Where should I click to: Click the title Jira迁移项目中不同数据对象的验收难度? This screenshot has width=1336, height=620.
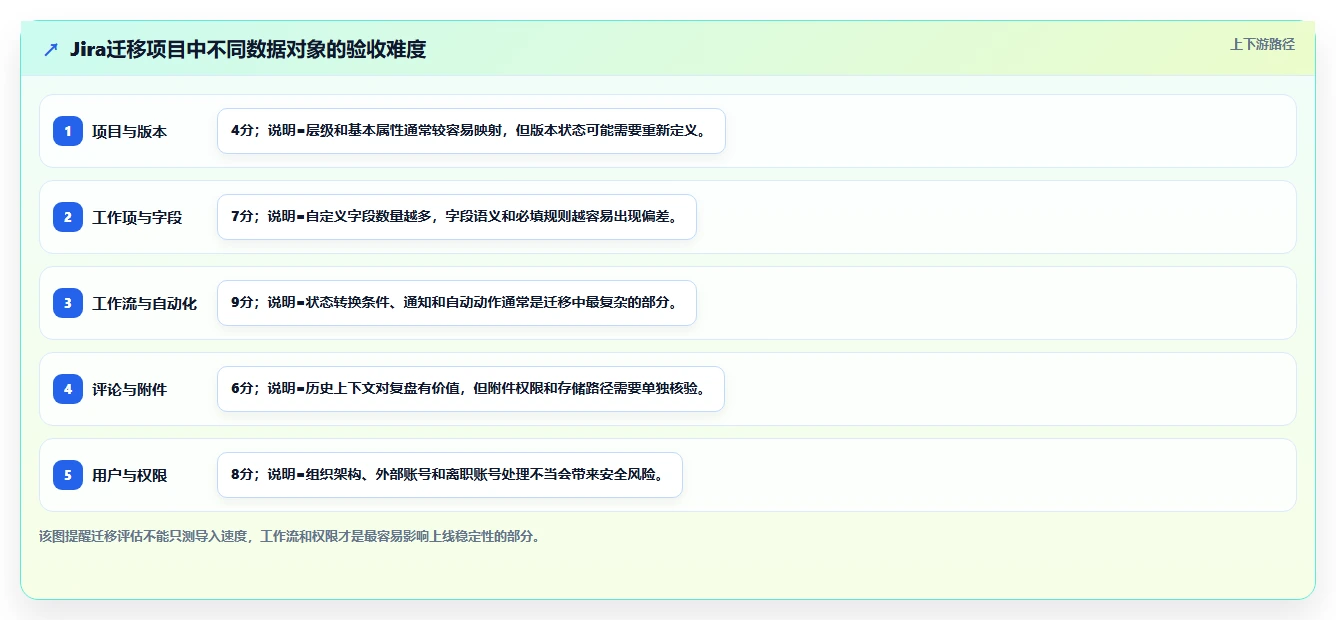(x=248, y=49)
